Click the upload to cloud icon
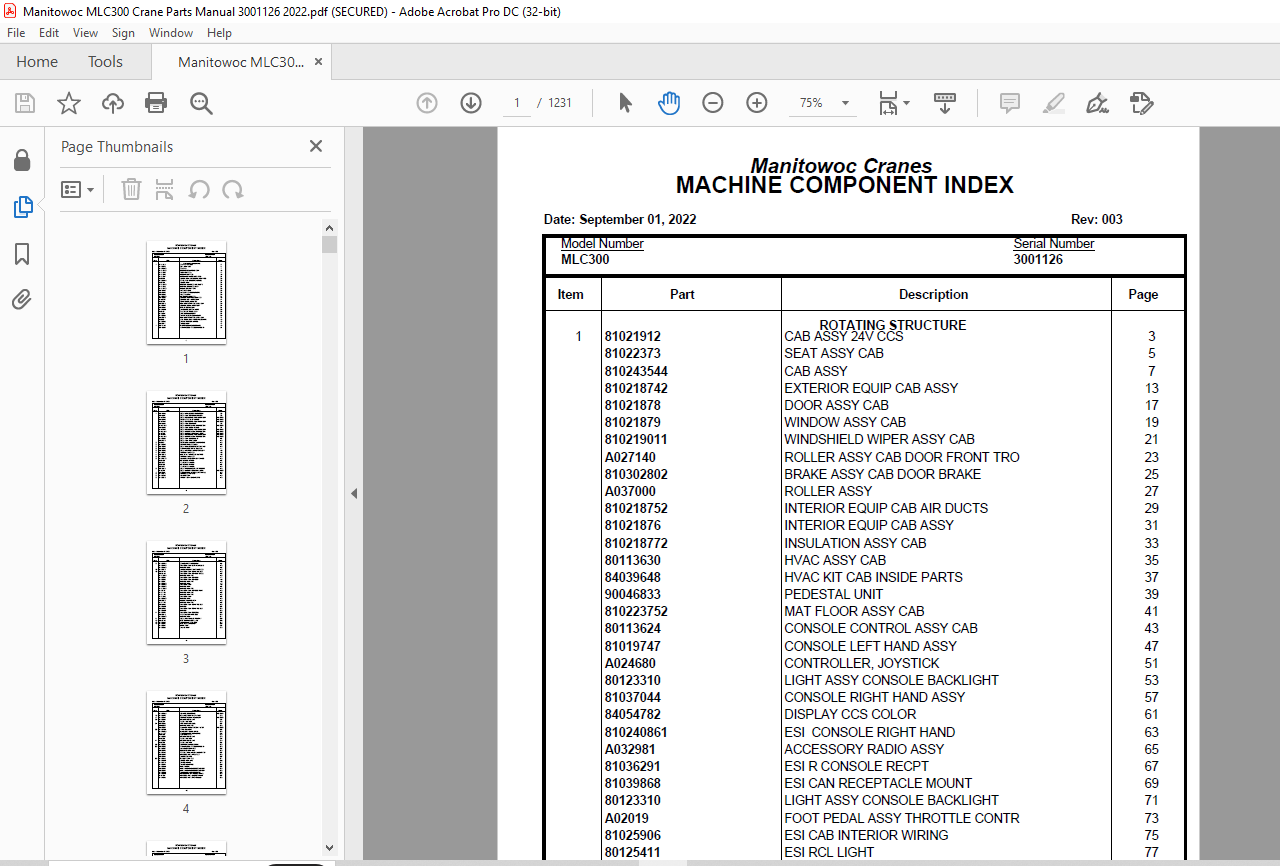The image size is (1280, 866). [113, 103]
